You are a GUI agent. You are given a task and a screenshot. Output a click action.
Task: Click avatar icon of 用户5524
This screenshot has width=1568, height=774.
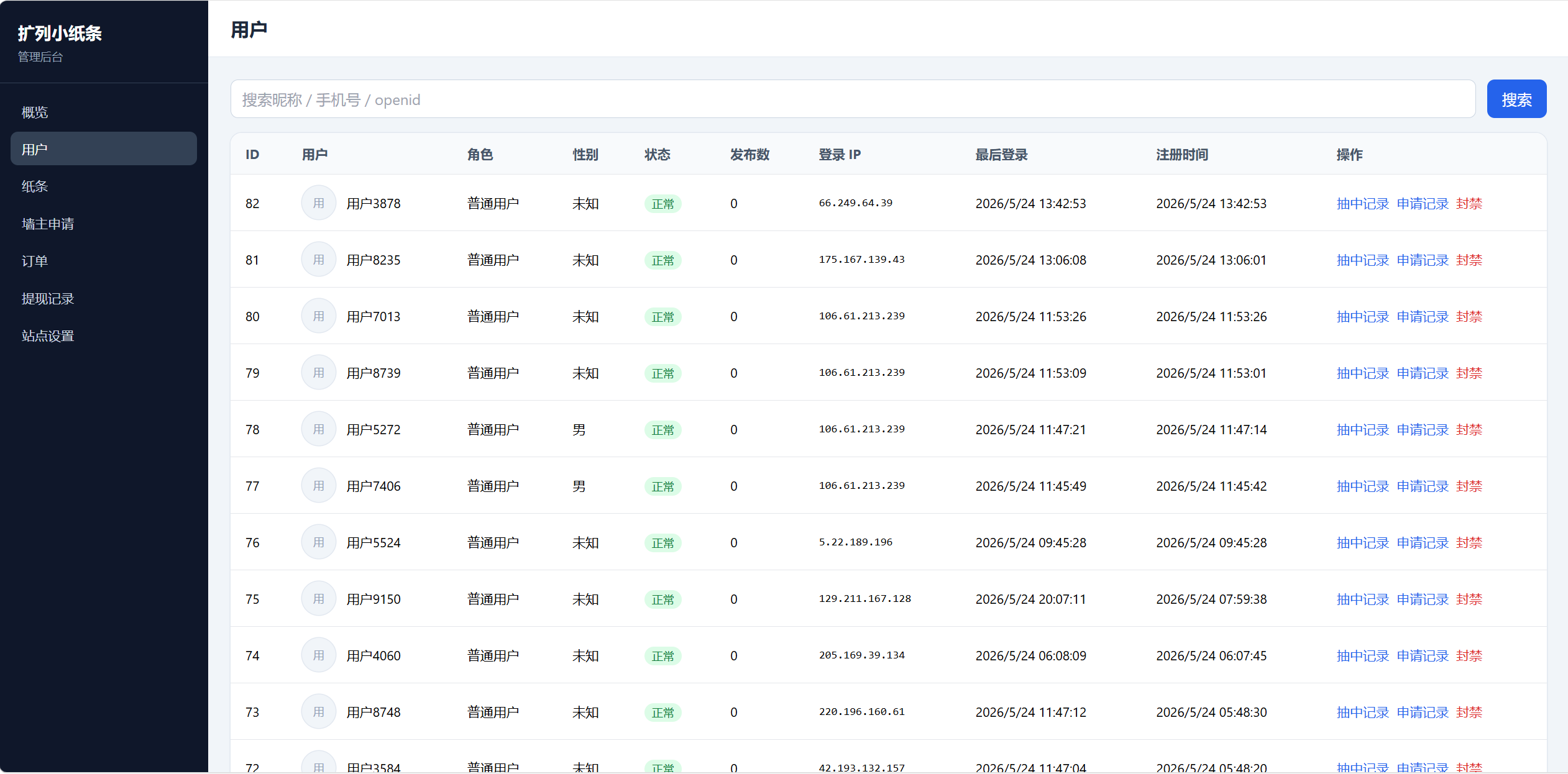click(319, 542)
